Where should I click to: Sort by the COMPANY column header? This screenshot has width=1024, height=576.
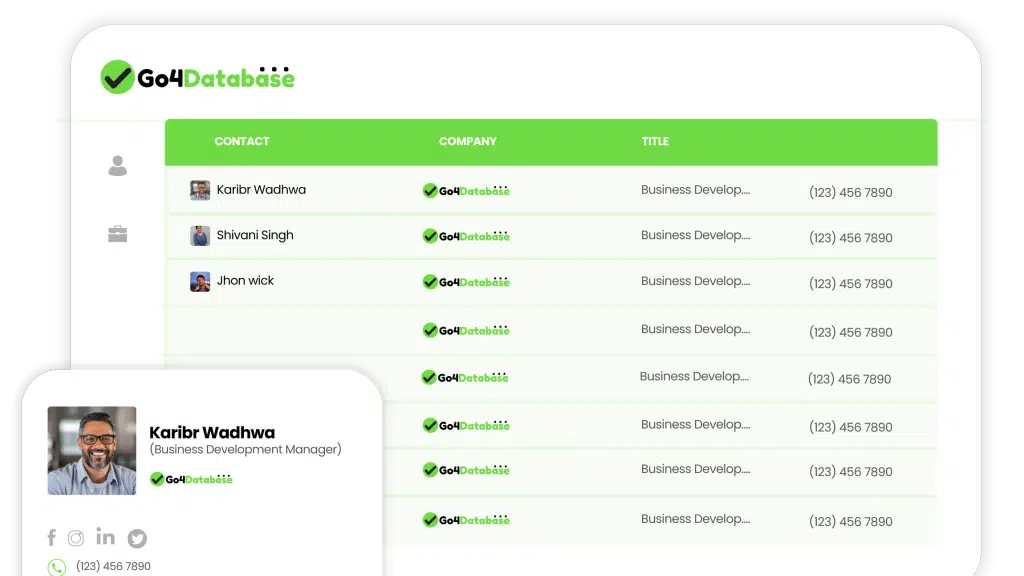(468, 141)
